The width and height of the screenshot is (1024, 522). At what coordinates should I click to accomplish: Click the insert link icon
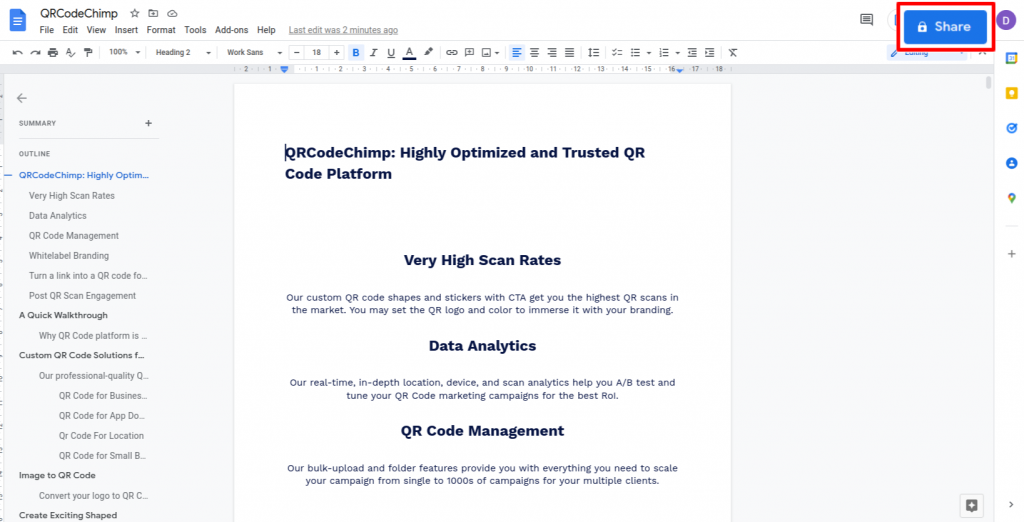[452, 52]
